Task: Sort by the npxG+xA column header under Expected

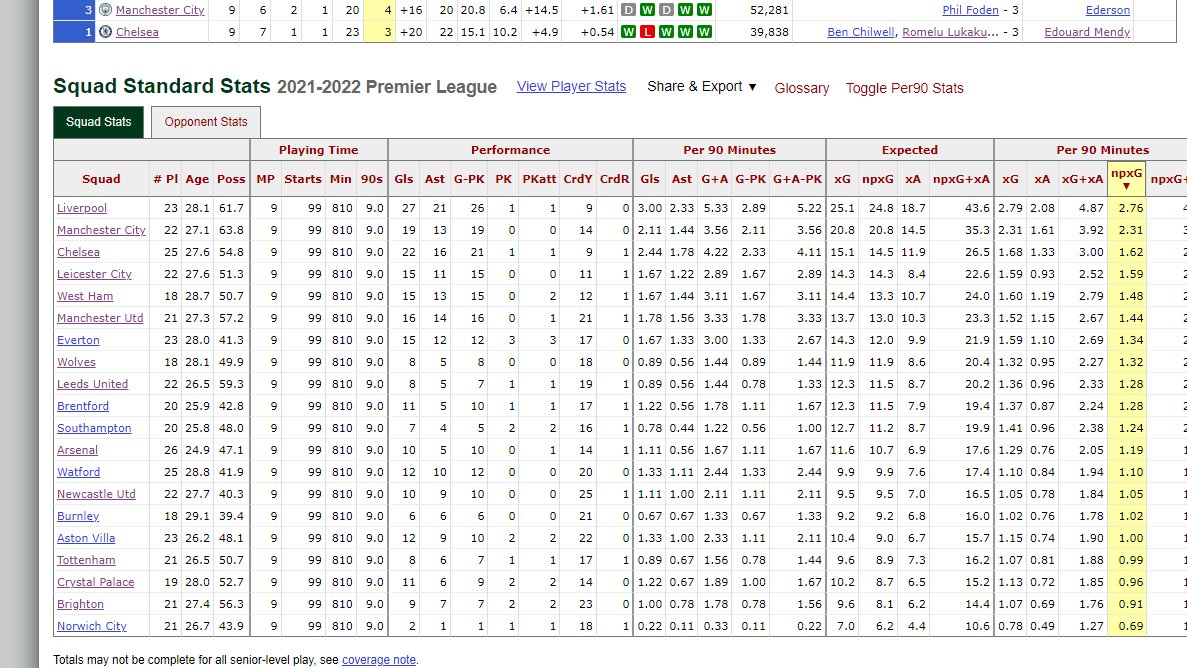Action: [x=961, y=179]
